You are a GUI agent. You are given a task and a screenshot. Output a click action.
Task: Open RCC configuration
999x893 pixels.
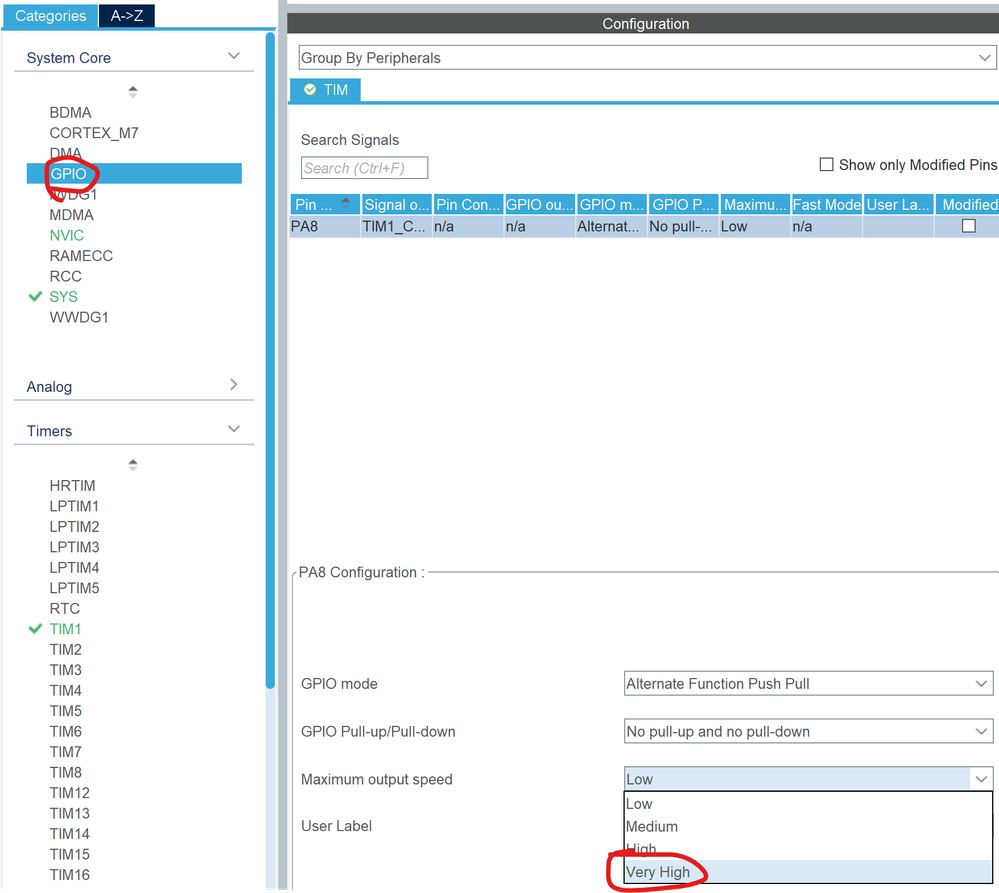tap(65, 276)
